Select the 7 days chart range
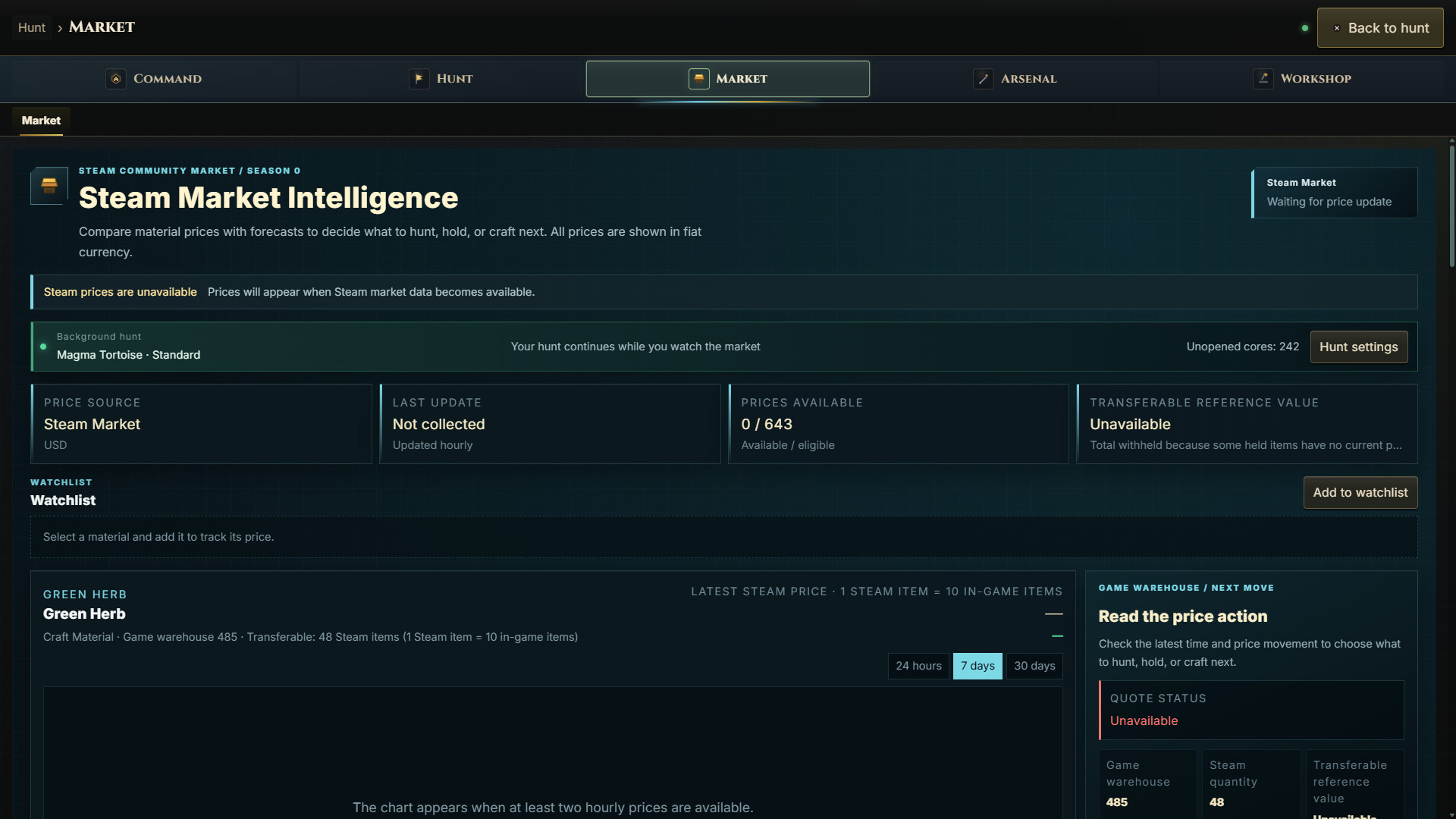The image size is (1456, 819). (x=977, y=666)
